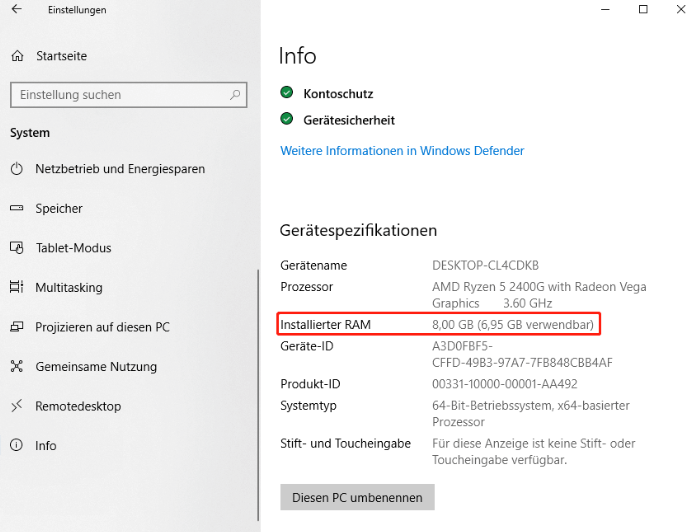Click the Multitasking icon
The height and width of the screenshot is (532, 699).
pos(16,288)
